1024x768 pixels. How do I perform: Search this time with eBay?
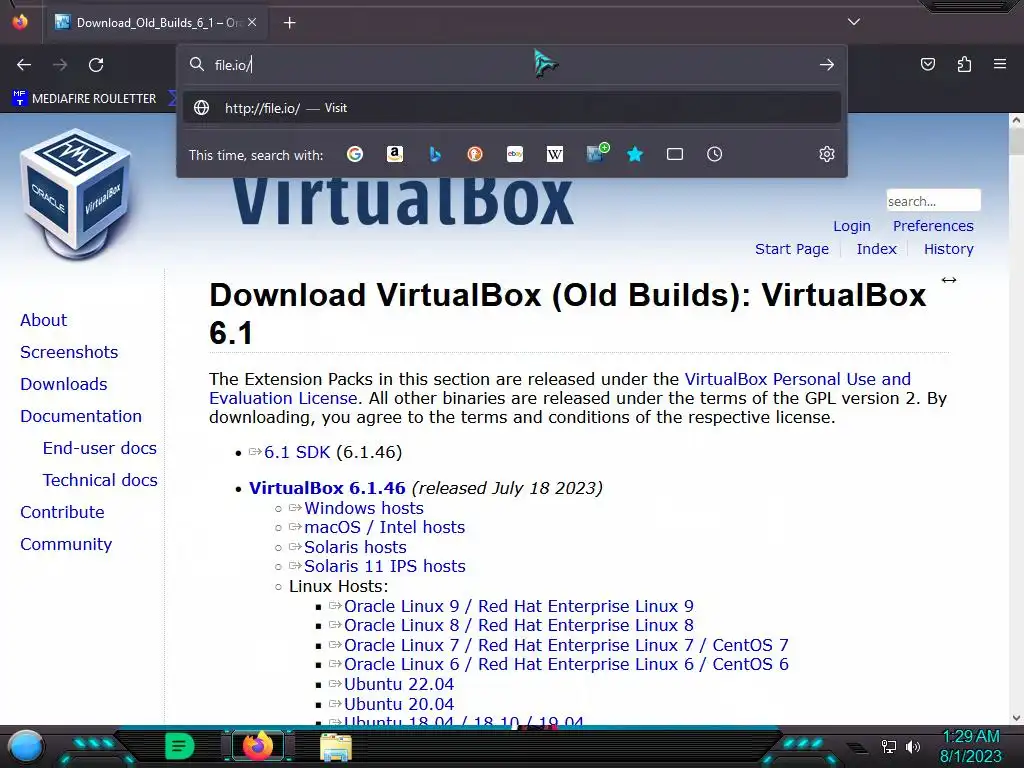[x=515, y=154]
